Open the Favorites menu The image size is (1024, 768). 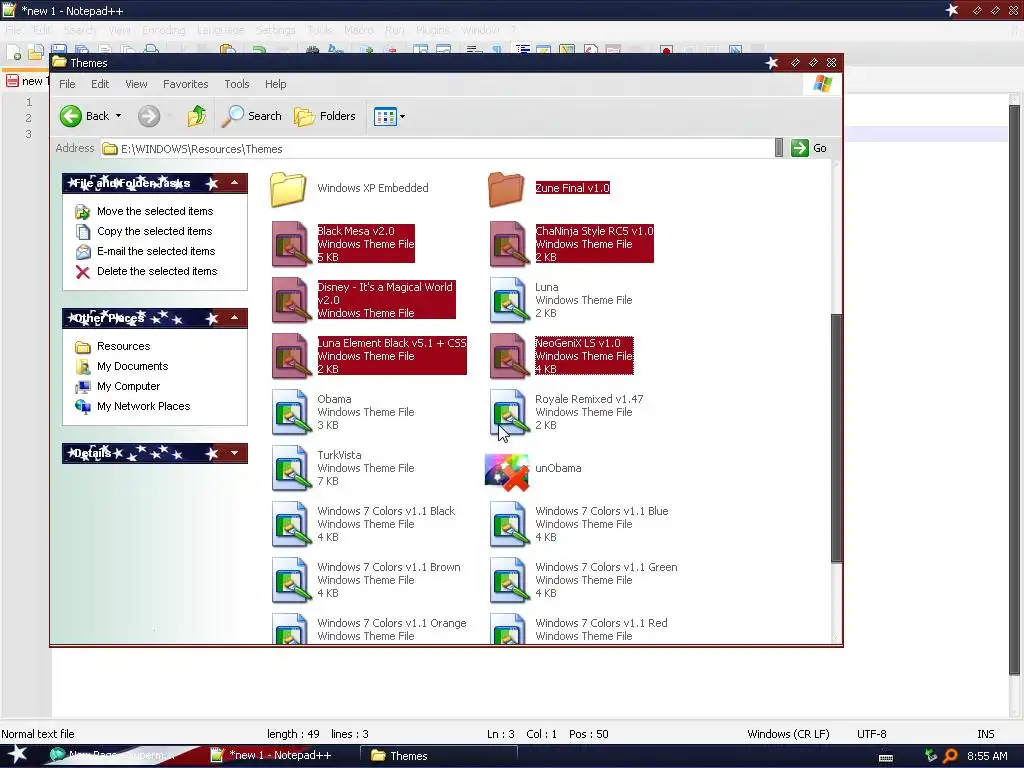[x=185, y=84]
